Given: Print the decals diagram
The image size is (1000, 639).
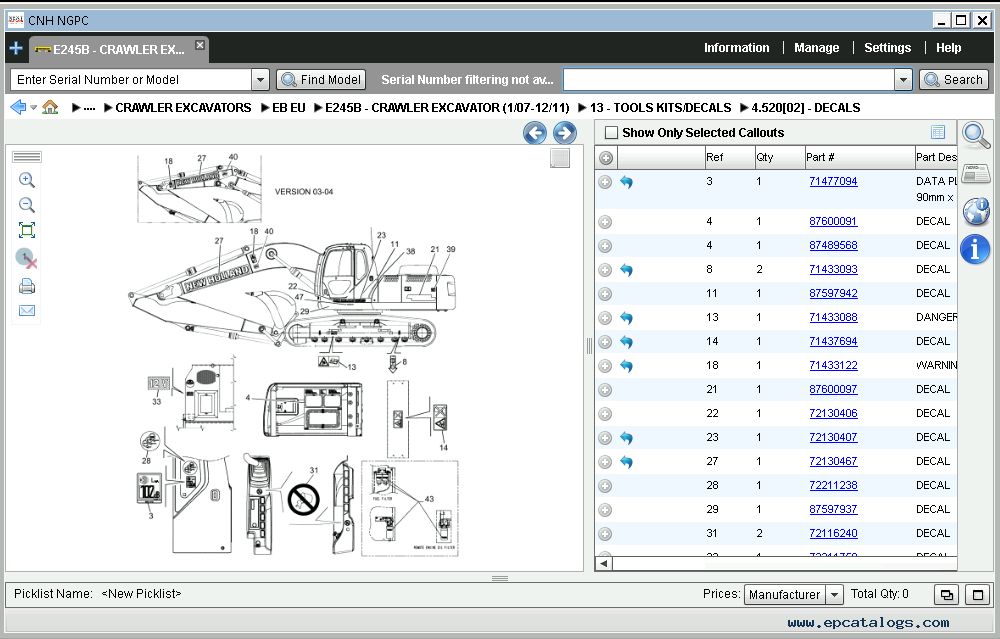Looking at the screenshot, I should (x=27, y=286).
